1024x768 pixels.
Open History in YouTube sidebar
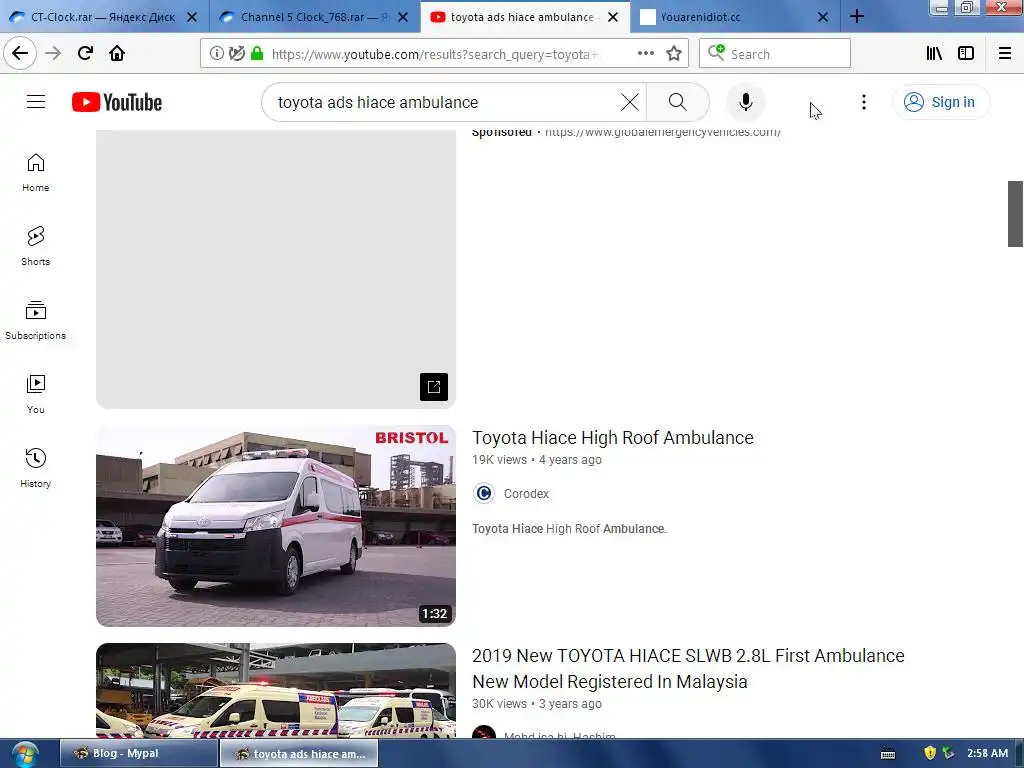[35, 468]
